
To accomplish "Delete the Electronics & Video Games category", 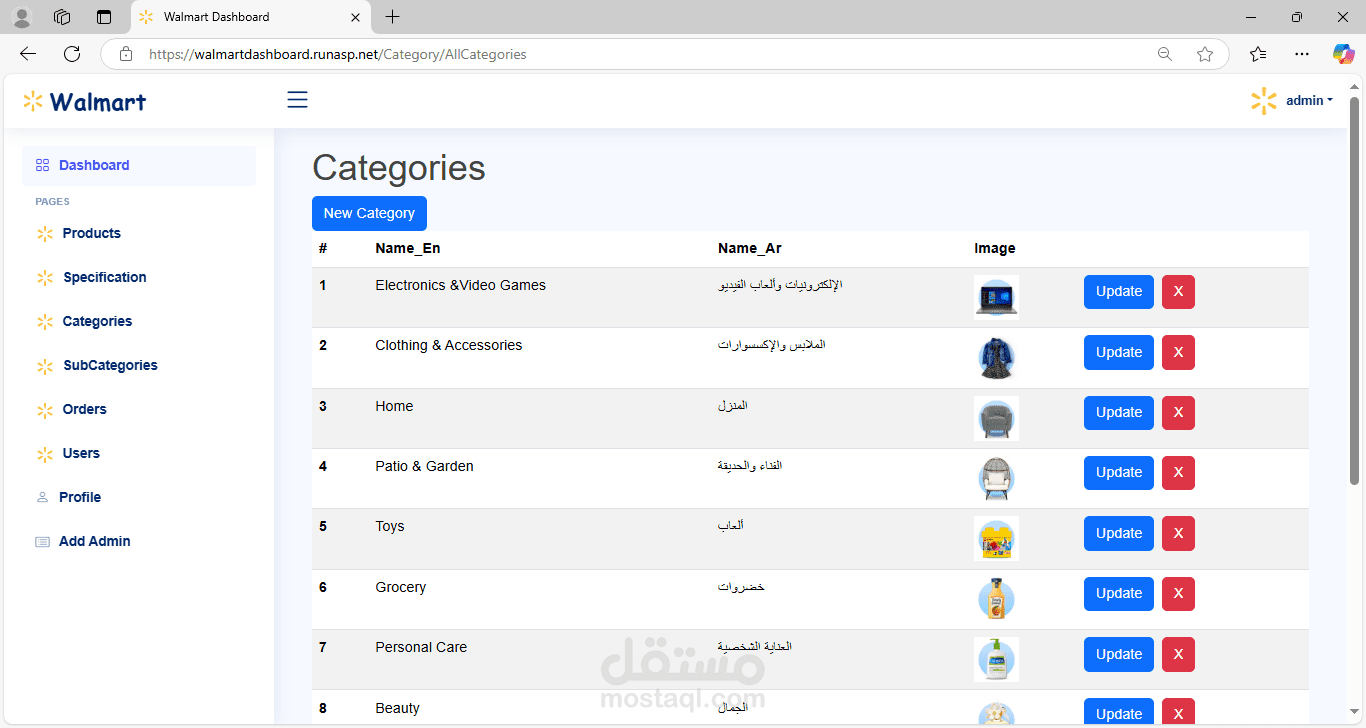I will click(1178, 292).
